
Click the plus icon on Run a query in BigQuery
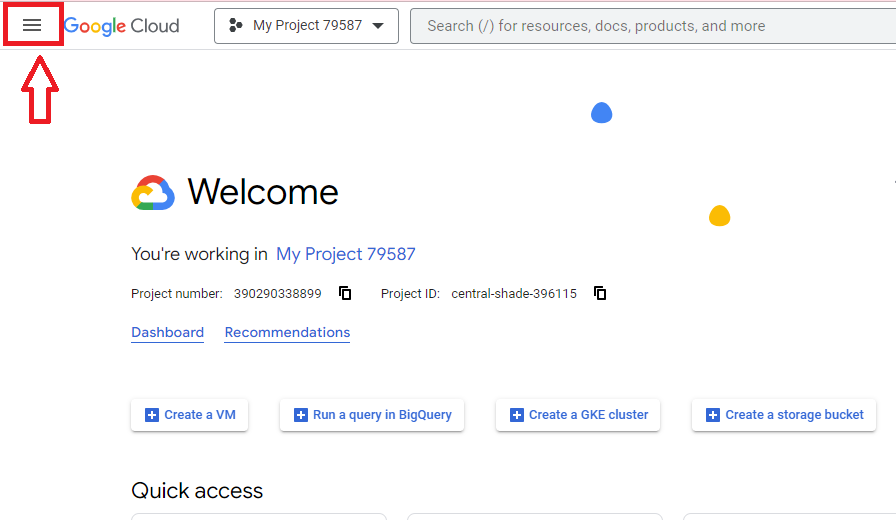coord(301,415)
